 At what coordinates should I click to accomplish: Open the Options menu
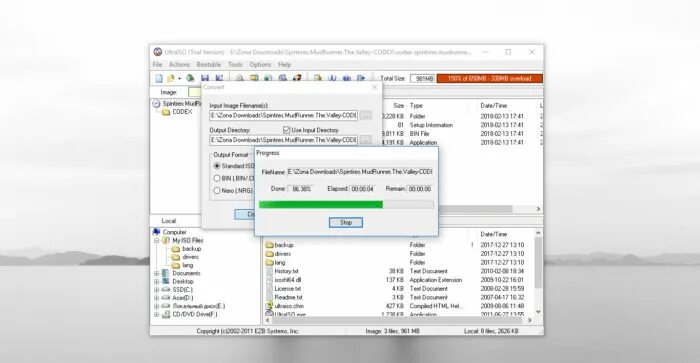tap(260, 65)
